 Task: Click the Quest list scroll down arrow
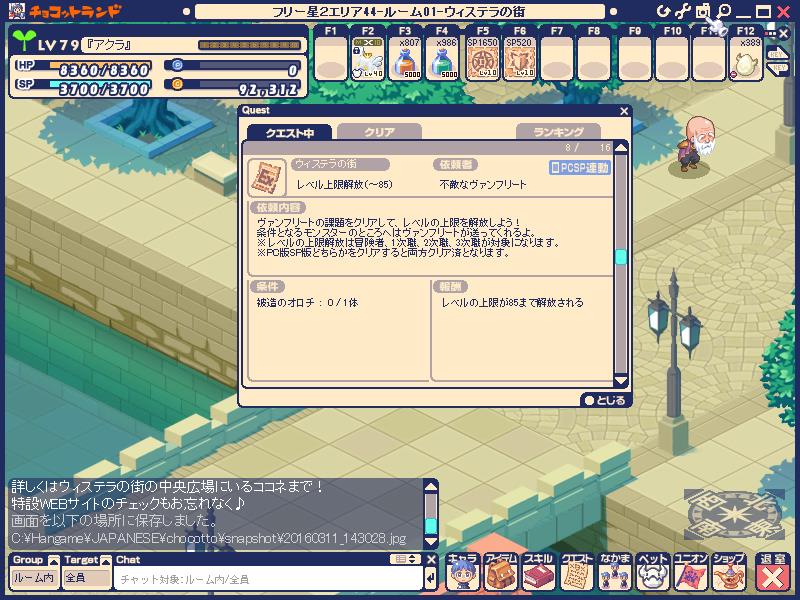point(621,381)
